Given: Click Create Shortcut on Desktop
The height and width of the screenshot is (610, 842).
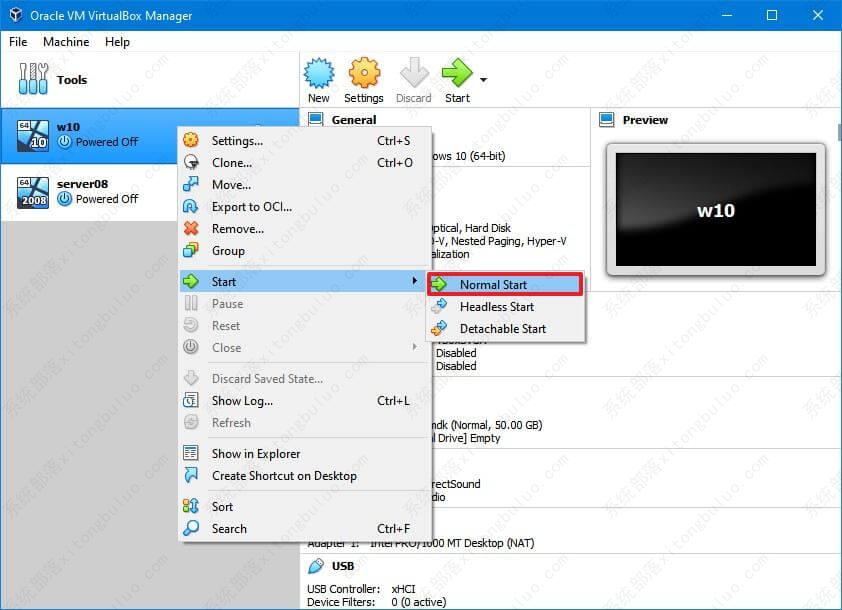Looking at the screenshot, I should 284,476.
